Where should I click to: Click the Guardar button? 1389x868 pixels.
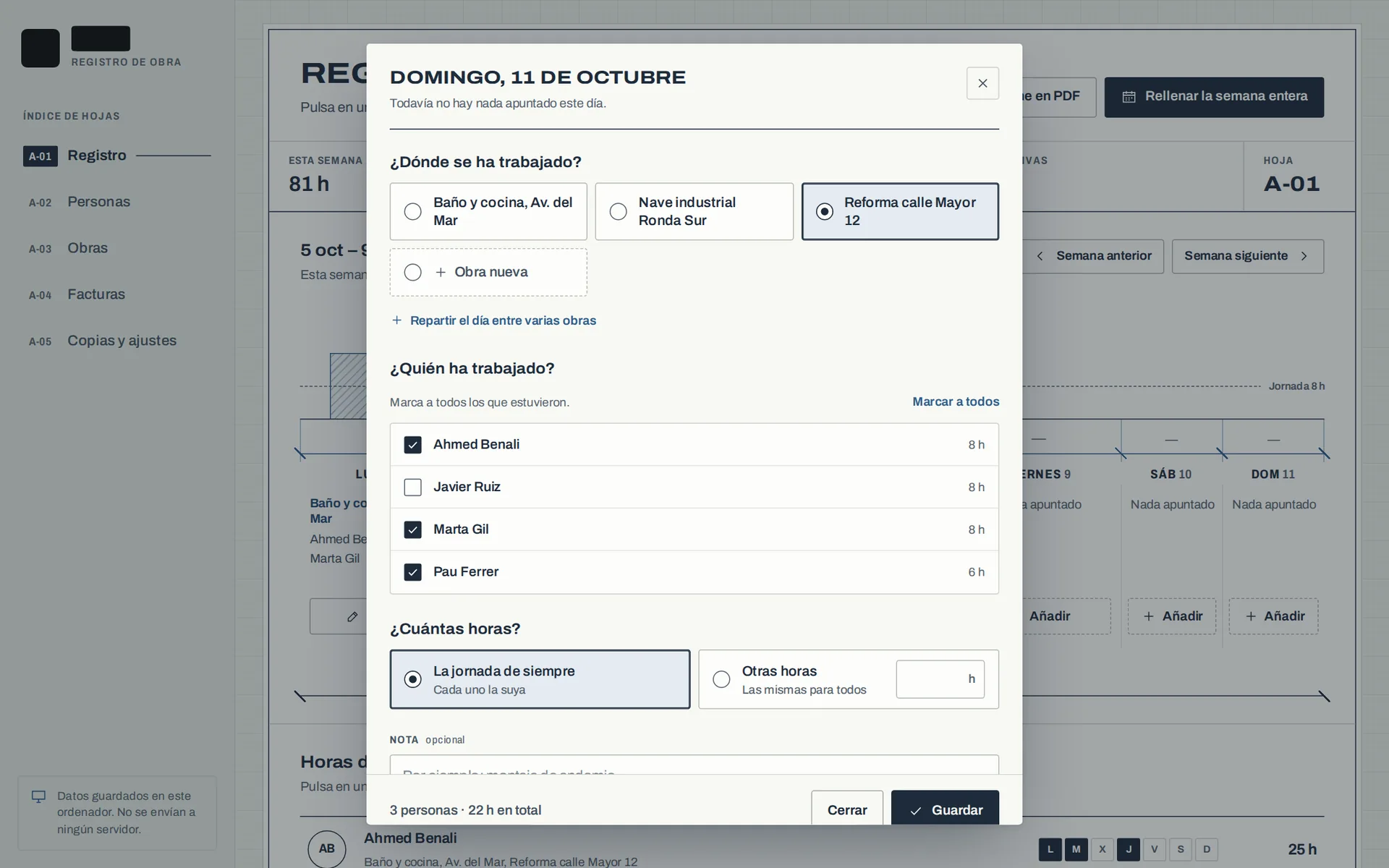pos(945,809)
